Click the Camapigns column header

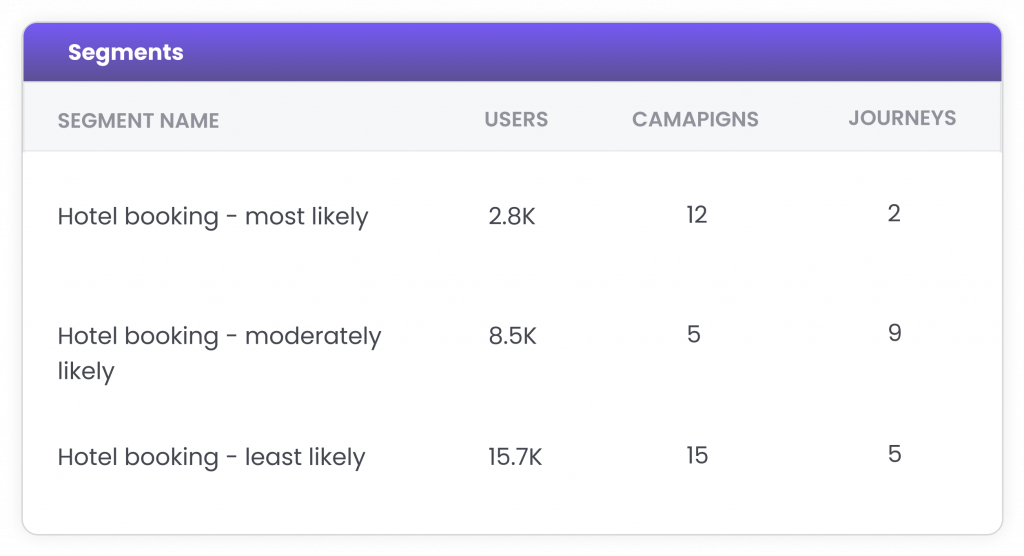[x=695, y=119]
